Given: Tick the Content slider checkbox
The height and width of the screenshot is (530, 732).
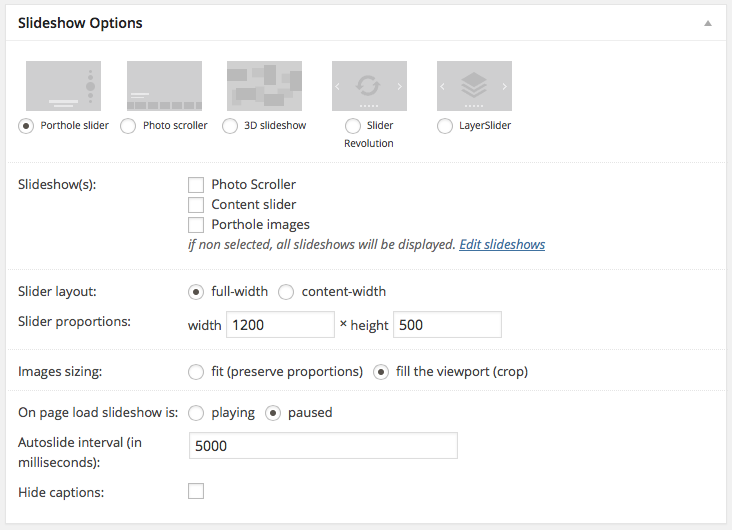Looking at the screenshot, I should click(x=196, y=205).
